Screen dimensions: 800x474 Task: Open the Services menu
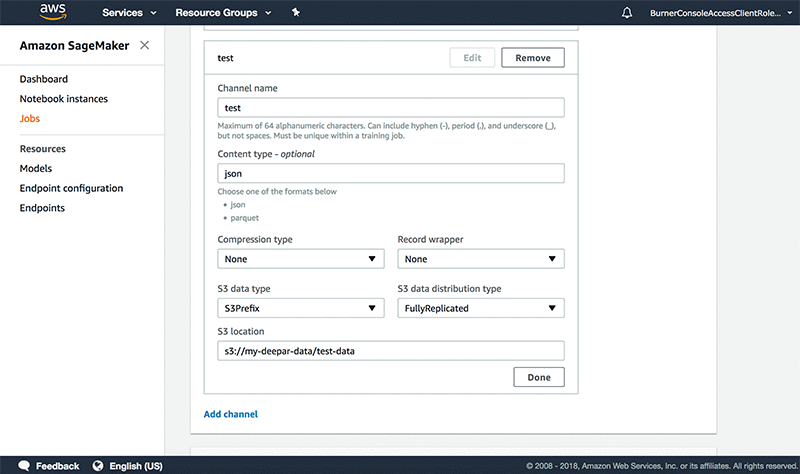click(x=129, y=13)
